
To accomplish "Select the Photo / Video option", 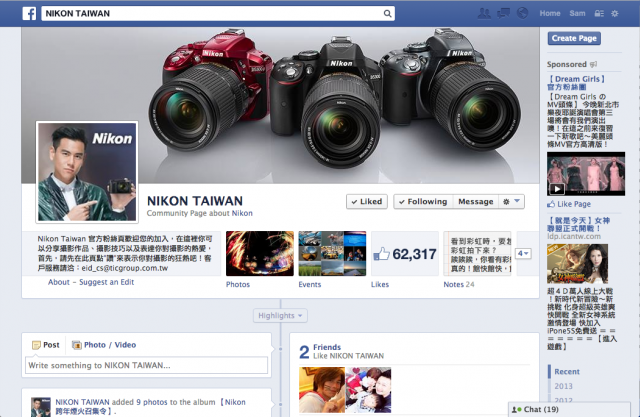I will pos(104,345).
